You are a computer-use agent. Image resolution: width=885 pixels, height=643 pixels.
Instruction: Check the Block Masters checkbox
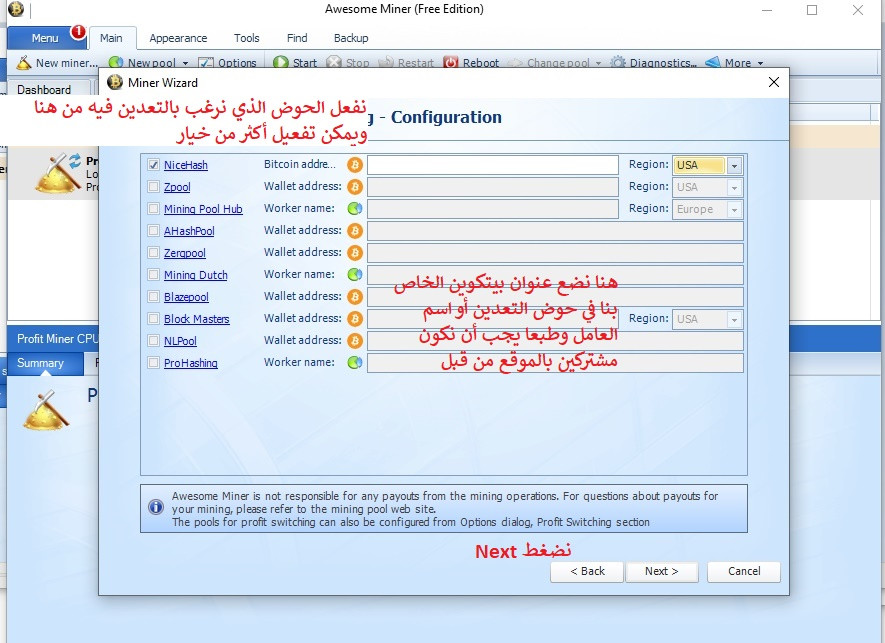click(x=153, y=318)
